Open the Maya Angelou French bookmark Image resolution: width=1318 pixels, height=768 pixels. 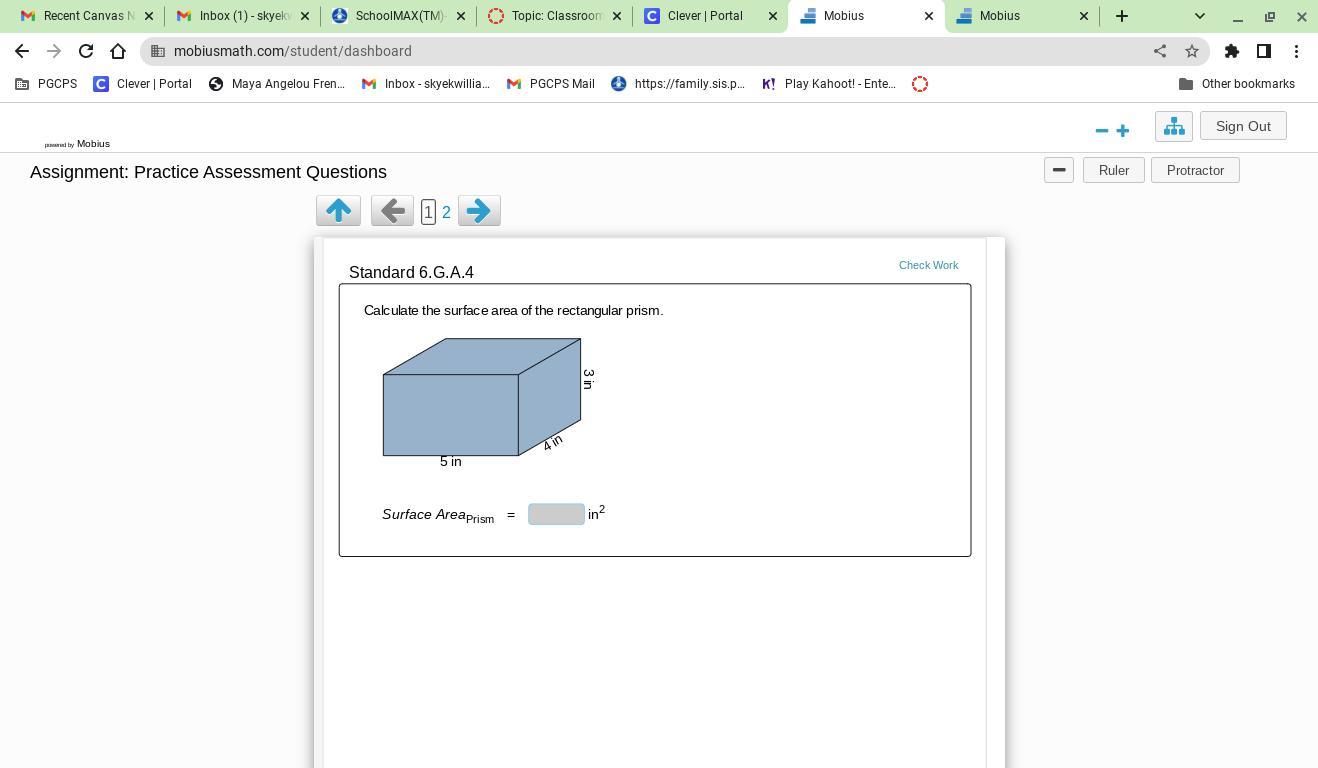pyautogui.click(x=276, y=84)
